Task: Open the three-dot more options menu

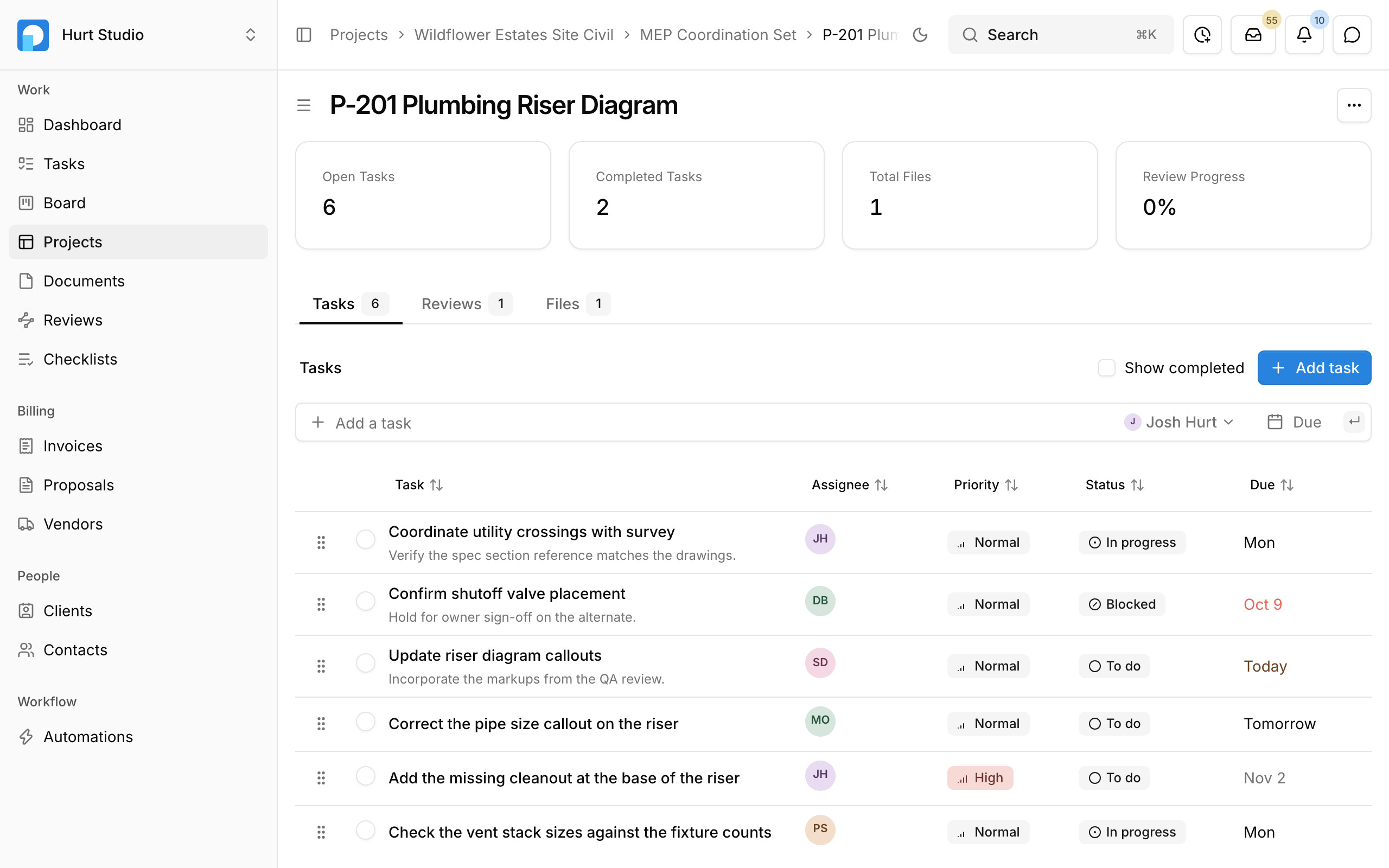Action: pyautogui.click(x=1354, y=105)
